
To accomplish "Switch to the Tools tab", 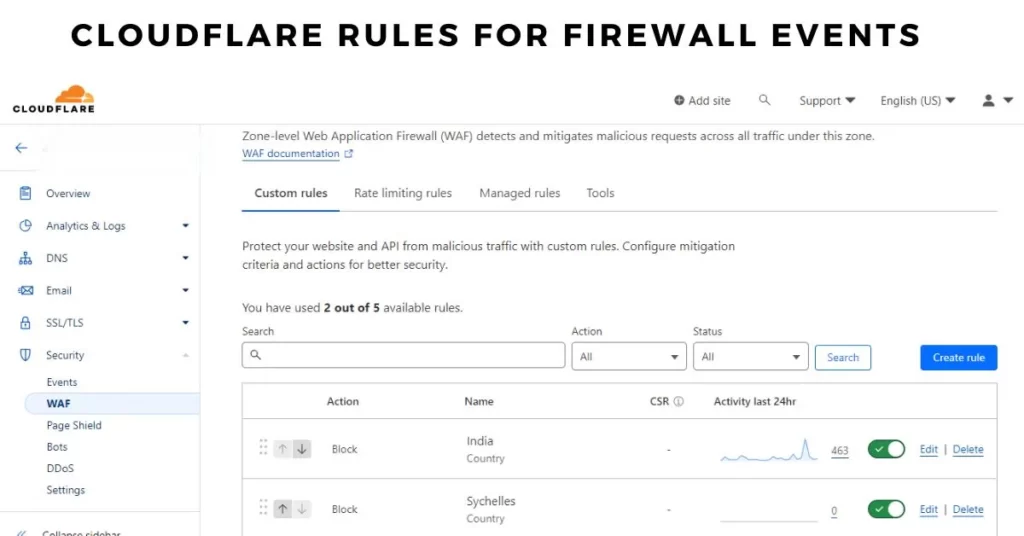I will point(600,193).
